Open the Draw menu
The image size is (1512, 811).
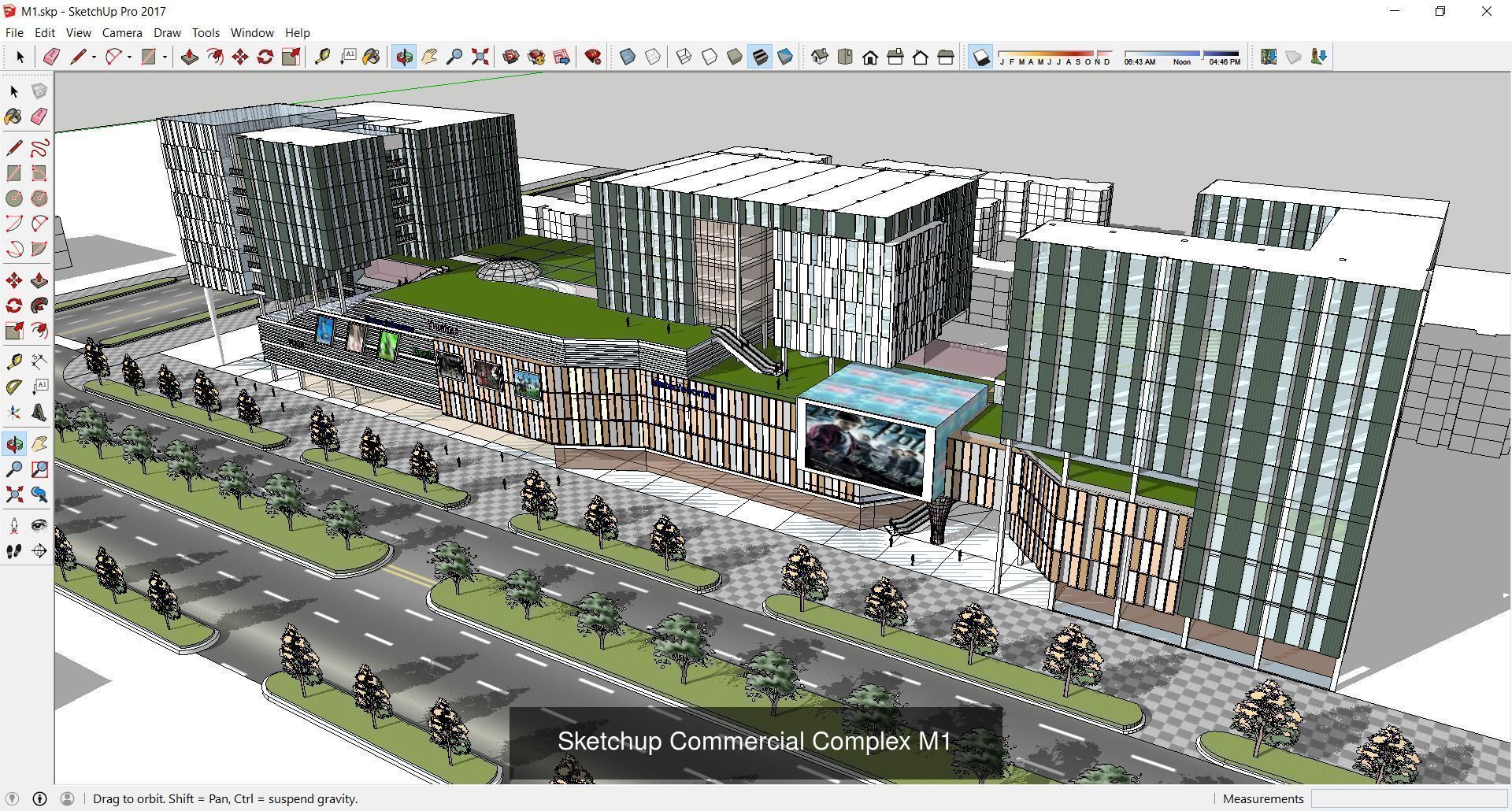(x=167, y=32)
